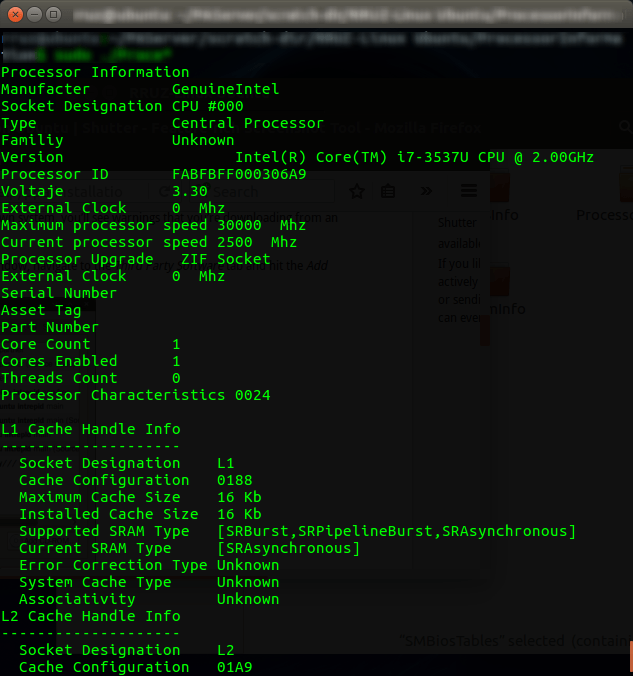Minimize the terminal window

(x=34, y=15)
